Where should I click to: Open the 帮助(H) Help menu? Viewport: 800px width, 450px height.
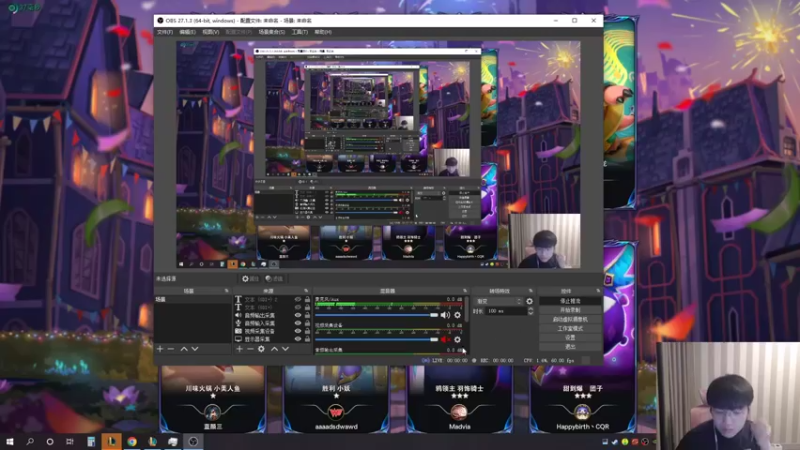coord(323,32)
